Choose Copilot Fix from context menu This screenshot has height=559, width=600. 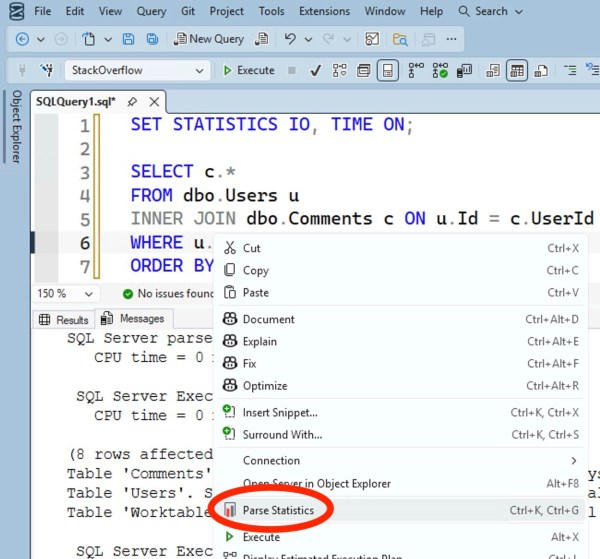point(401,363)
